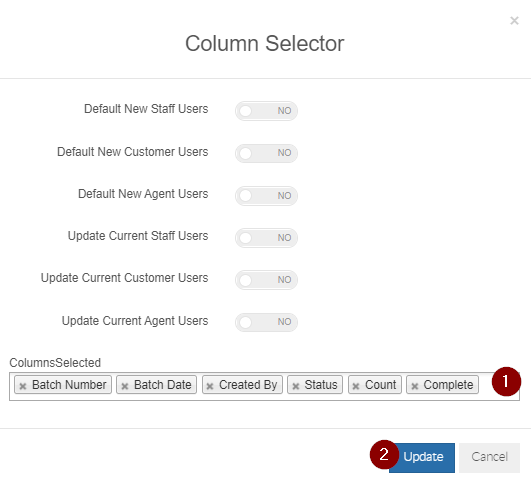Enable Update Current Customer Users

click(267, 280)
